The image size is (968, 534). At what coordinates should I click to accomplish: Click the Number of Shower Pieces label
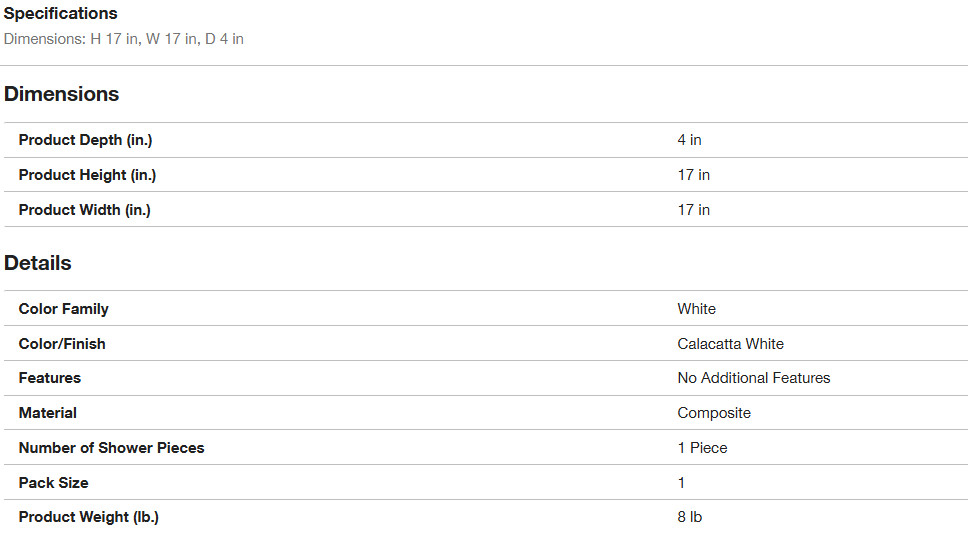pos(111,448)
